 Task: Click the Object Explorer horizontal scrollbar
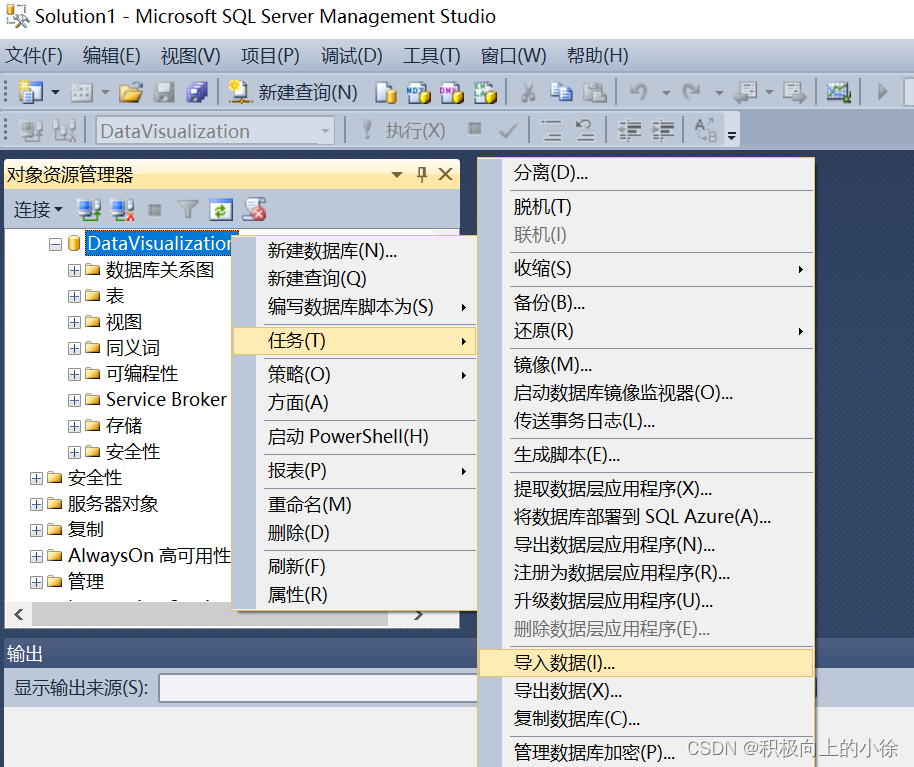pyautogui.click(x=210, y=615)
